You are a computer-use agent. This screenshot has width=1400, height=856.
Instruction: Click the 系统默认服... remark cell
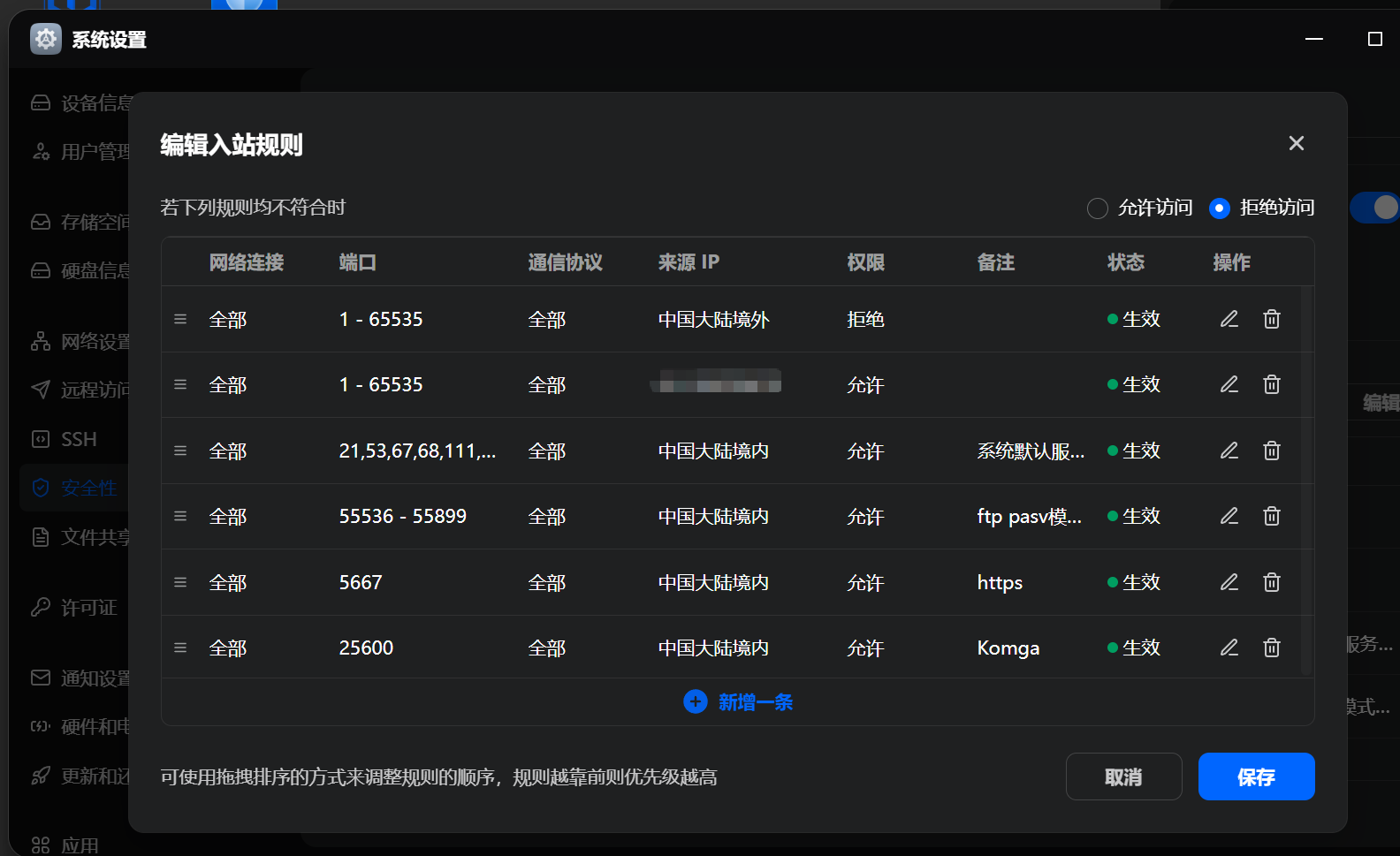point(1031,451)
